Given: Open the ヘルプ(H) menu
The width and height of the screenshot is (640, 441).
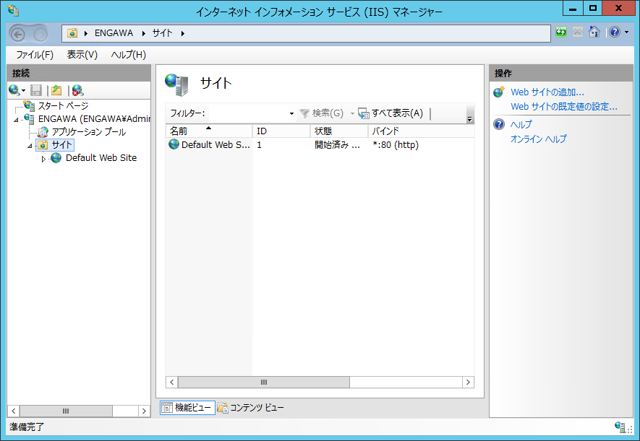Looking at the screenshot, I should pyautogui.click(x=128, y=55).
